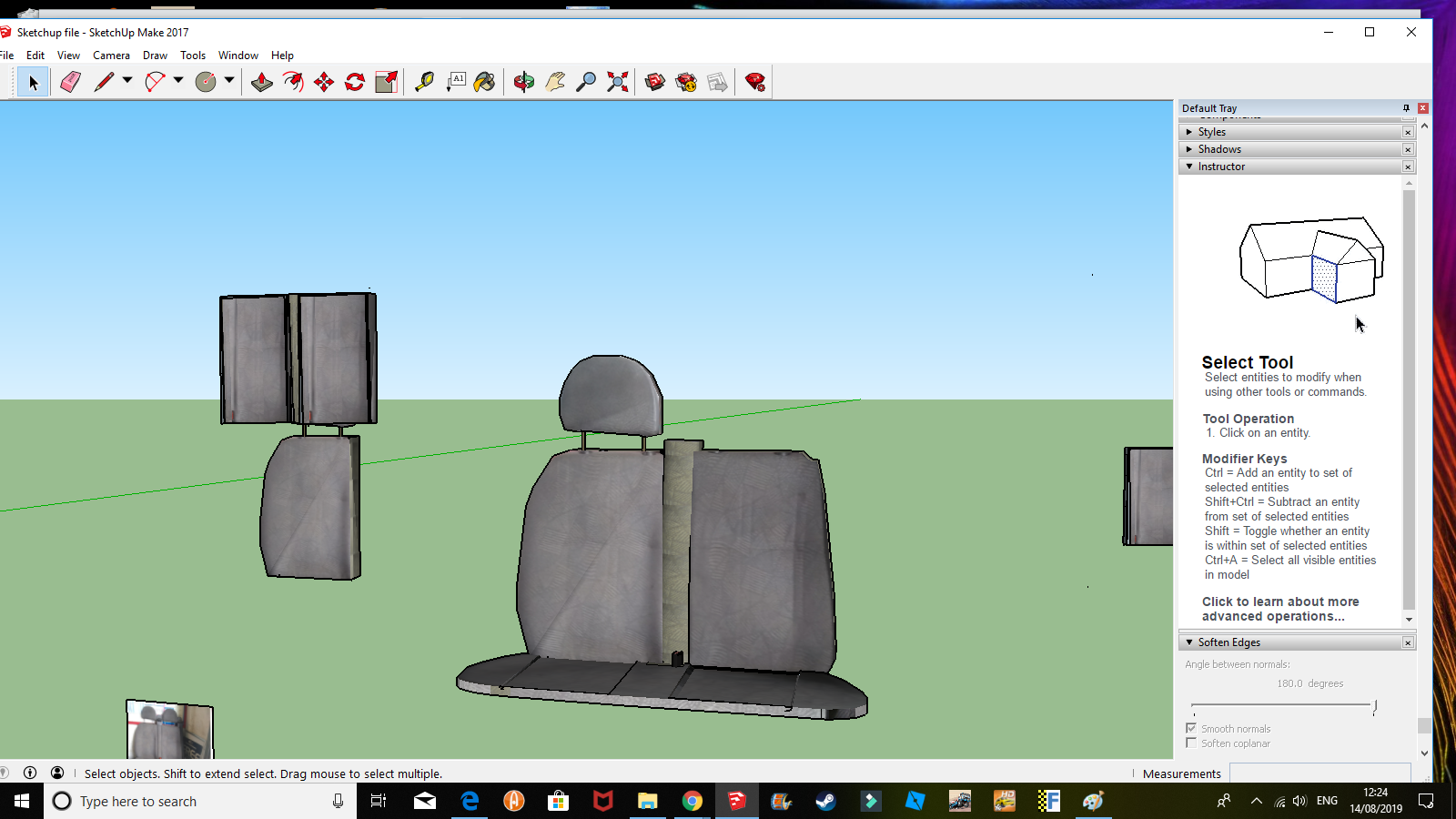Open the Window menu

point(238,56)
